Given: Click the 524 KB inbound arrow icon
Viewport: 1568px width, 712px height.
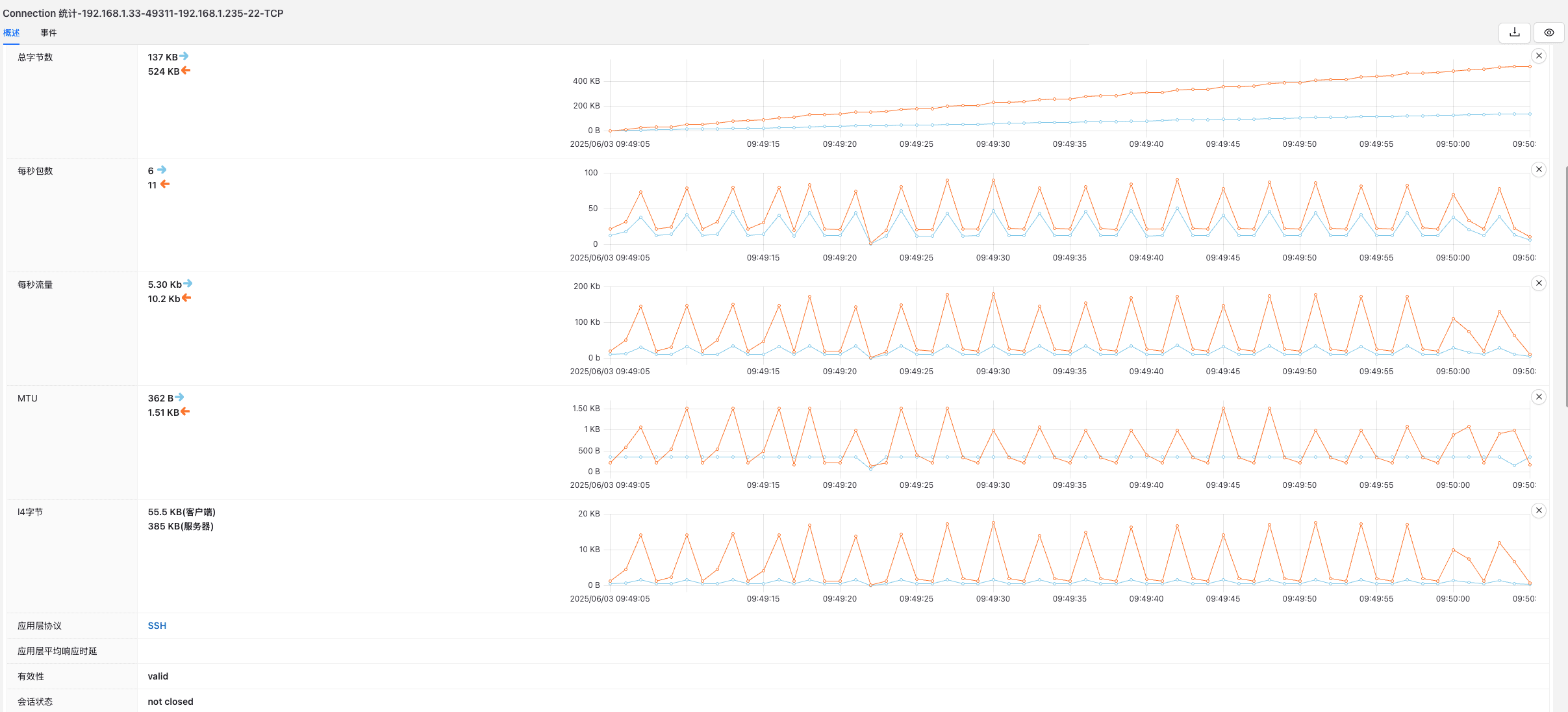Looking at the screenshot, I should coord(186,70).
